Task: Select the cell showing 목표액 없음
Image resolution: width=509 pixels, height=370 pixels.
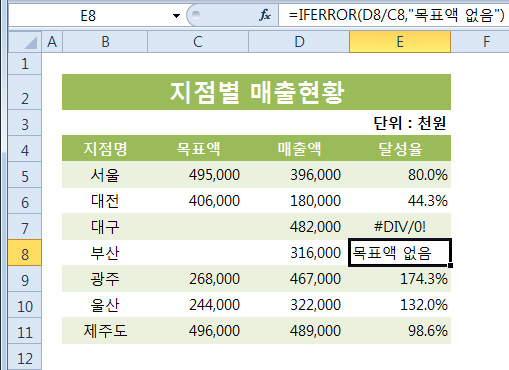Action: (400, 253)
